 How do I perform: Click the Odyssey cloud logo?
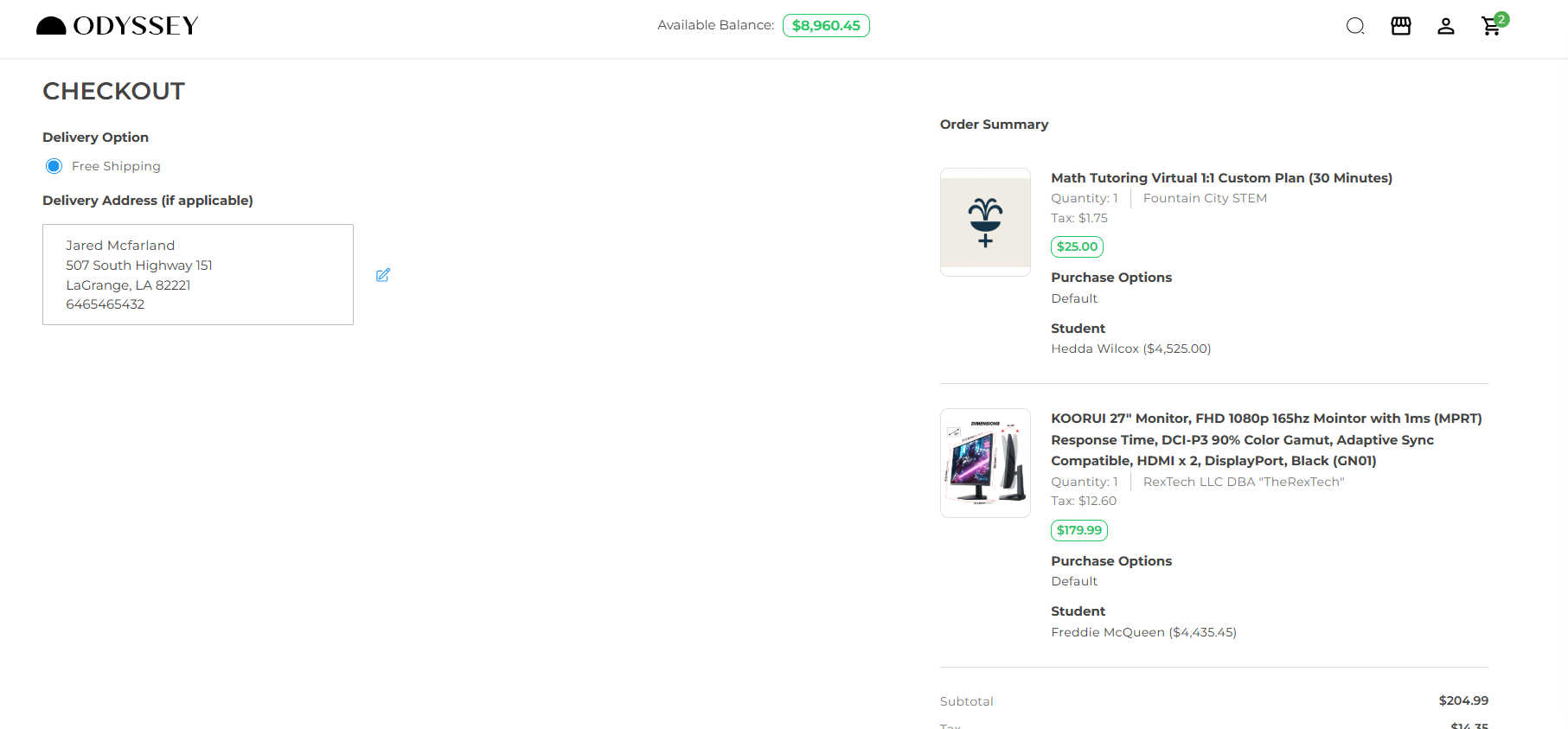(52, 25)
